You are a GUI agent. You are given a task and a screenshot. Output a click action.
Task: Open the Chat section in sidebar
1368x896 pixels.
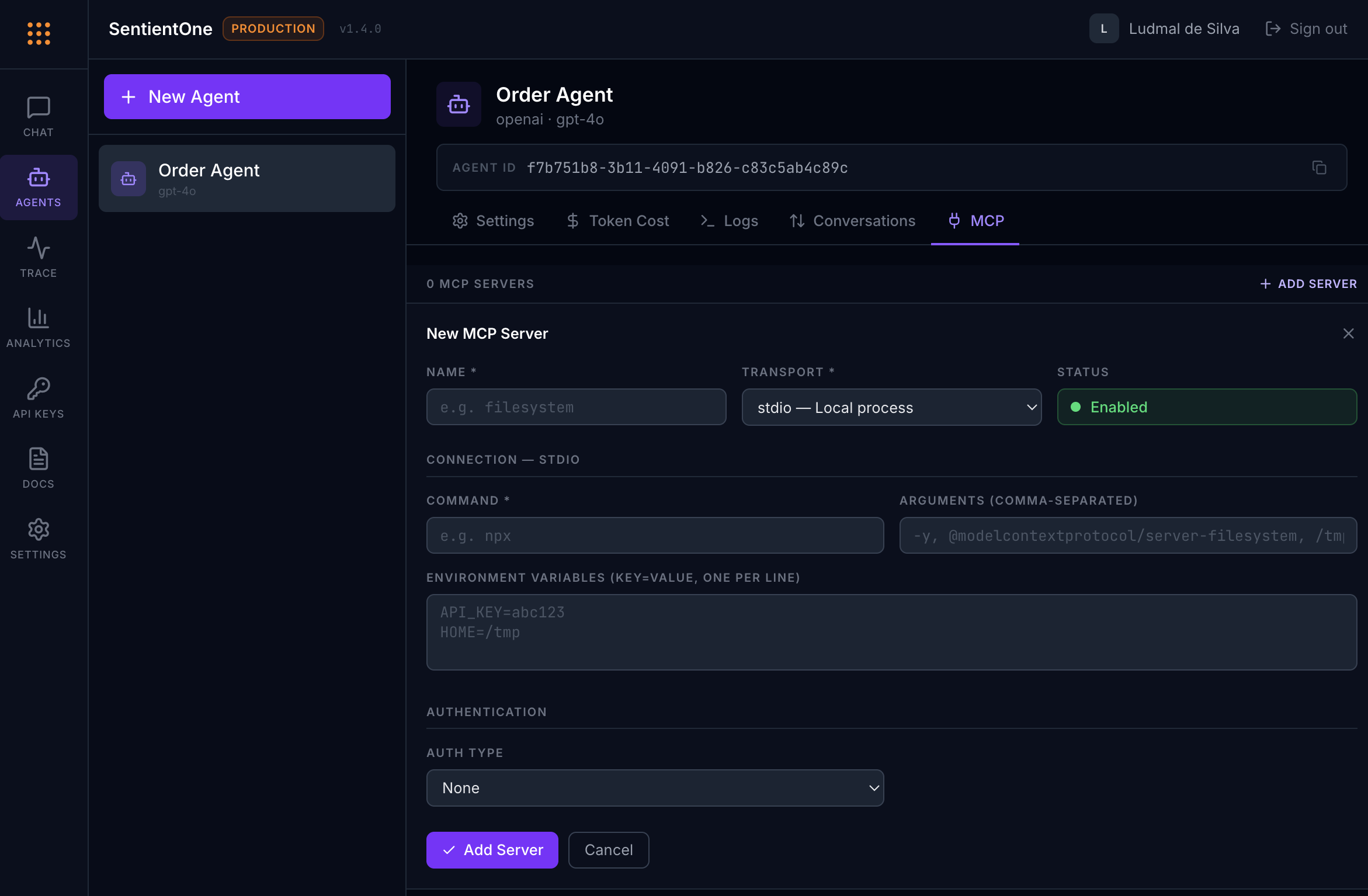tap(38, 116)
